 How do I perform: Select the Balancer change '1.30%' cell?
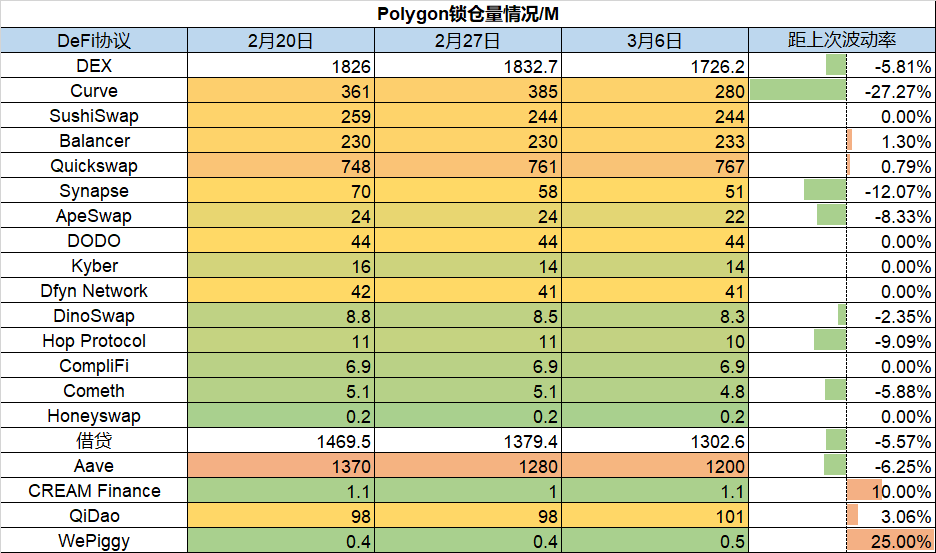pos(842,140)
